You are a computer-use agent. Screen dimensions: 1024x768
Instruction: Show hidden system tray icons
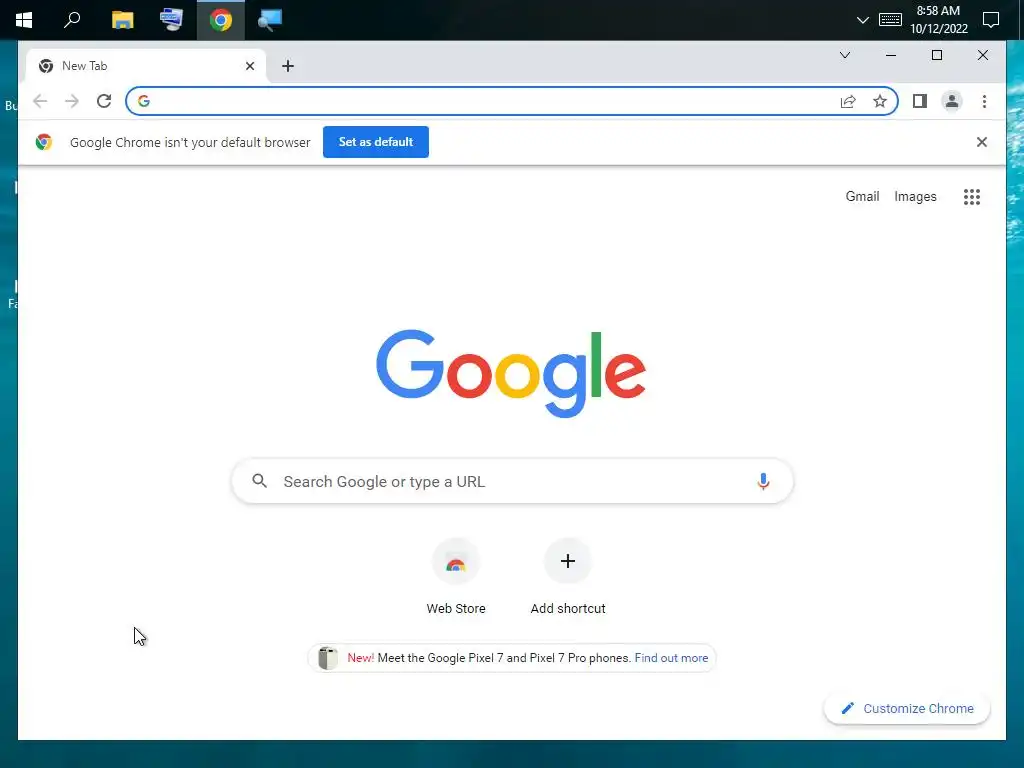click(x=862, y=20)
